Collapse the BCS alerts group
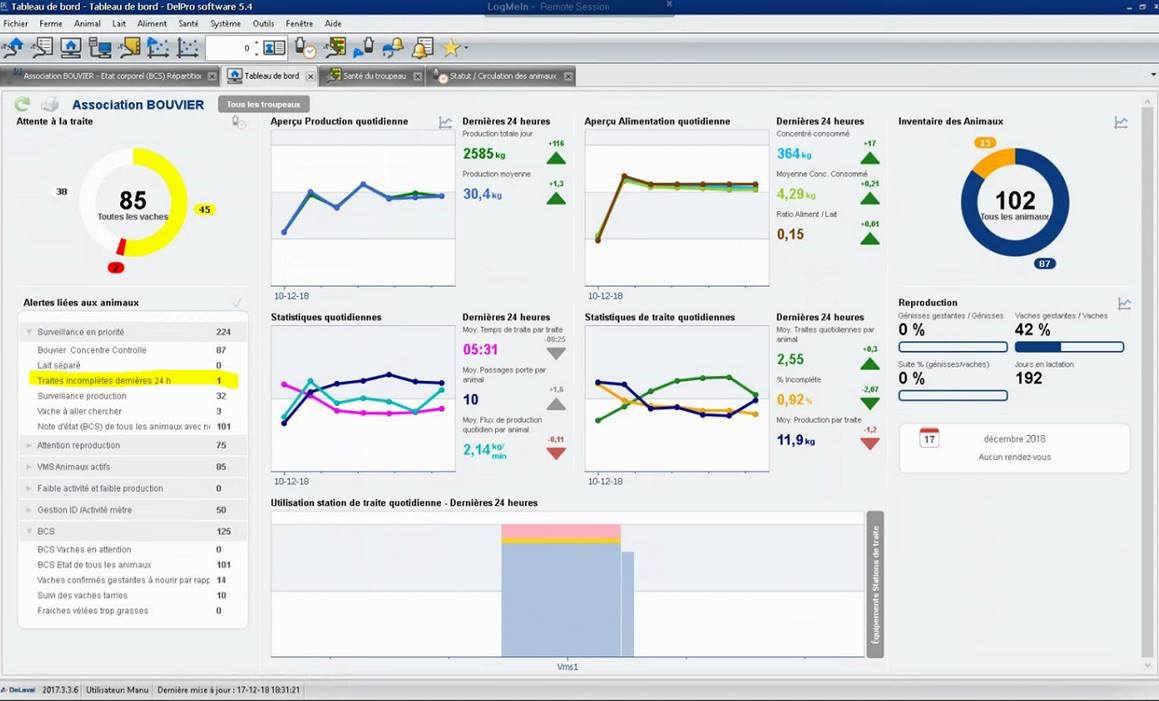This screenshot has width=1159, height=701. [29, 531]
